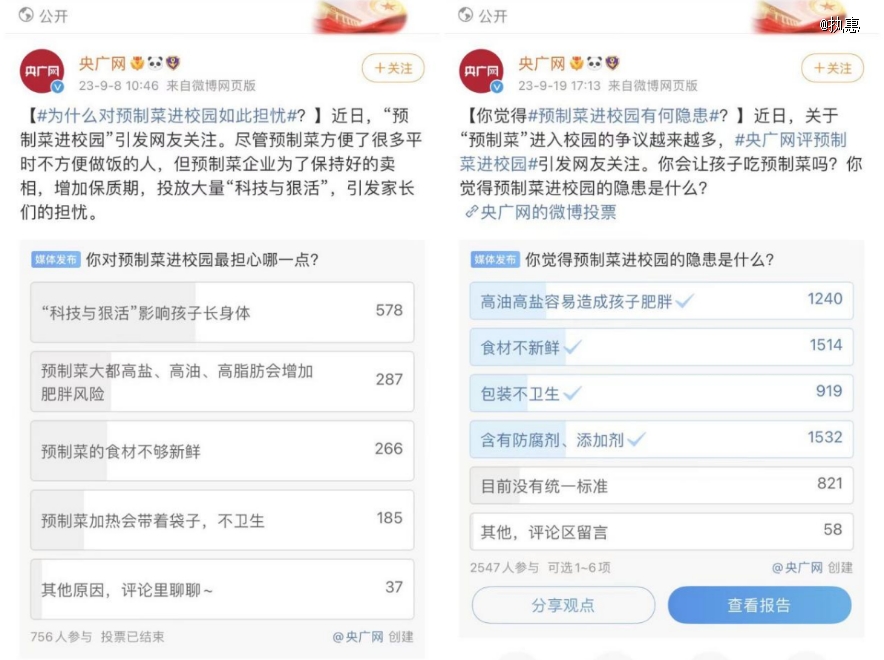Click left poll's 媒体发布 label badge
The height and width of the screenshot is (660, 884).
pos(56,259)
